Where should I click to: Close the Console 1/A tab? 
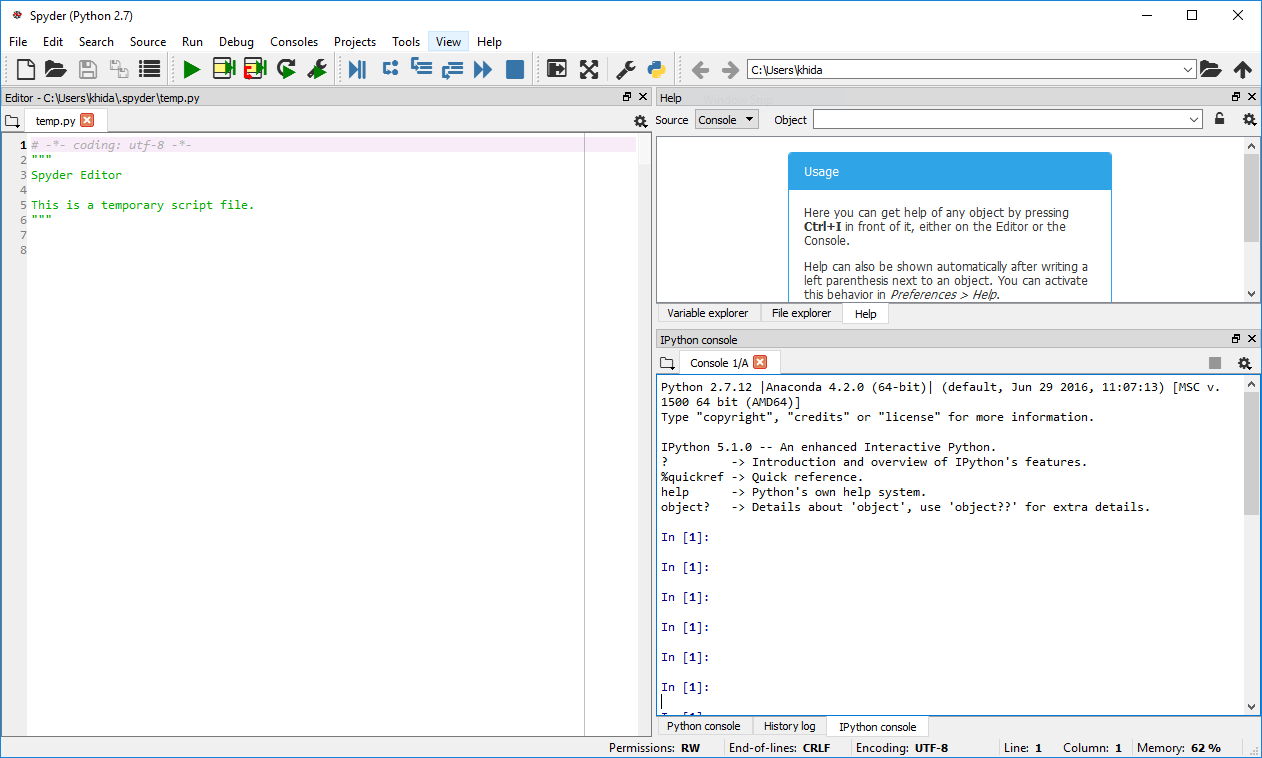click(760, 362)
